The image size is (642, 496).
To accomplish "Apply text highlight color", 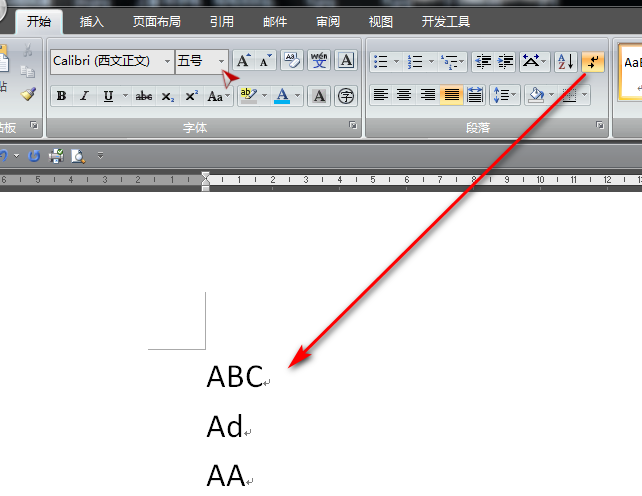I will point(249,96).
